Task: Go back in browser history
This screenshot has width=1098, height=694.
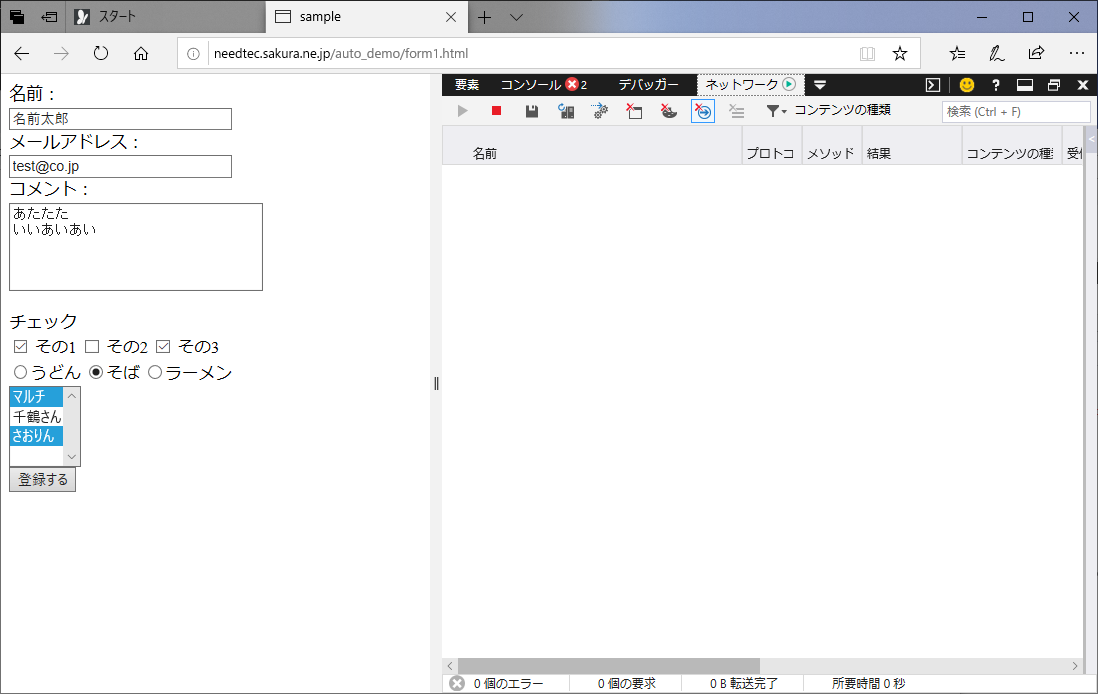Action: (22, 53)
